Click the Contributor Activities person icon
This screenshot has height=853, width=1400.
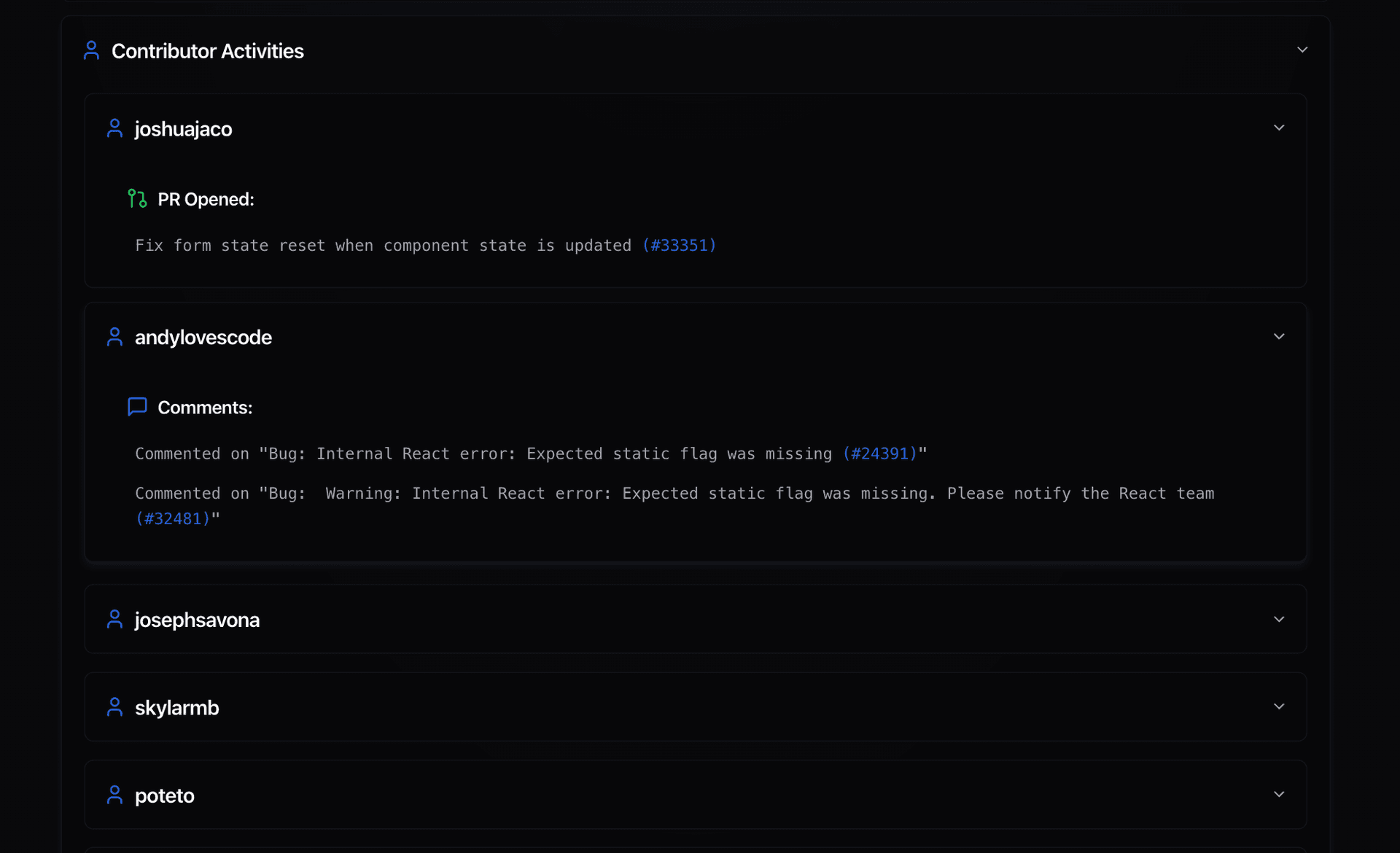[91, 50]
